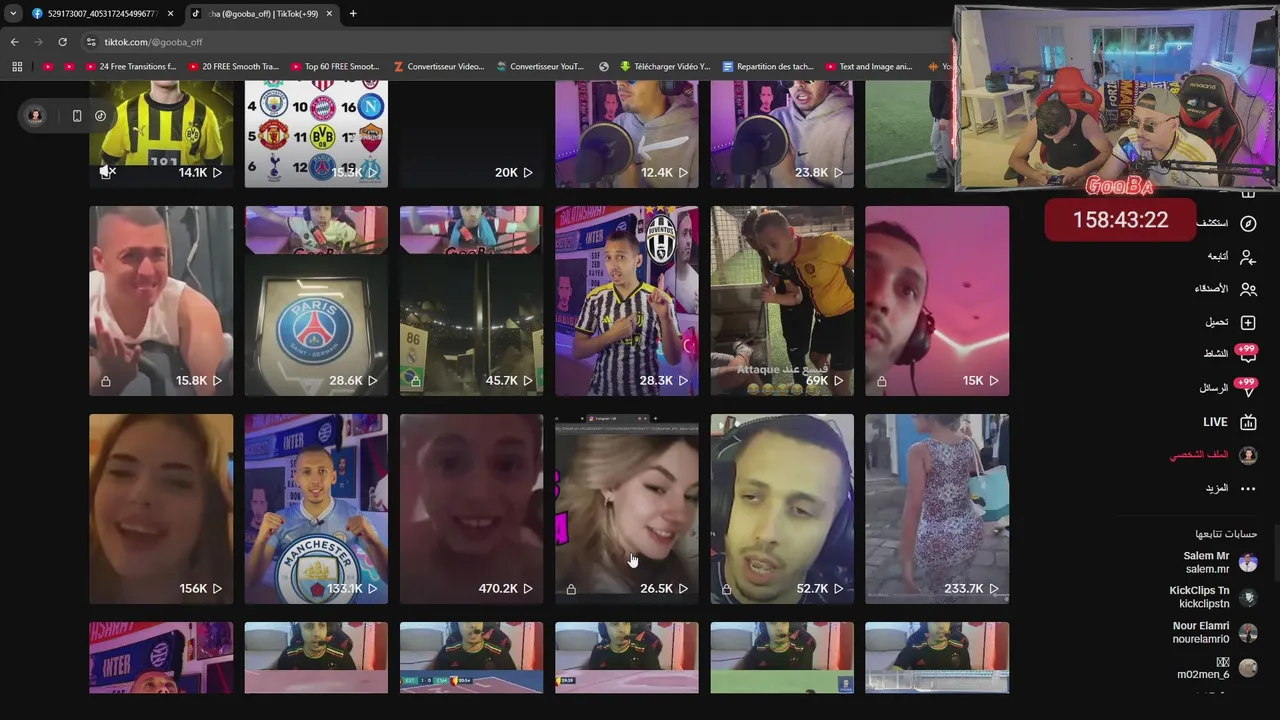
Task: Open bookmark "24 Free Transitions f..."
Action: click(129, 67)
